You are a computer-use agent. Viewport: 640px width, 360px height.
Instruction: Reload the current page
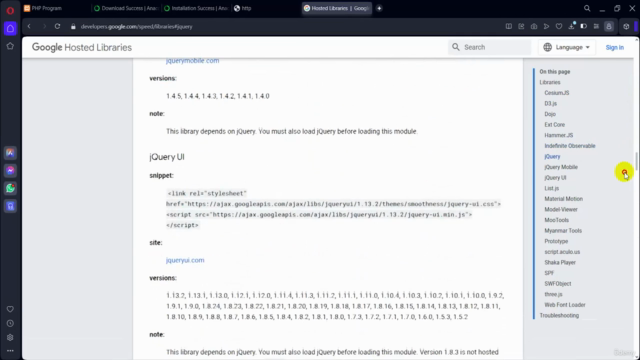coord(58,27)
